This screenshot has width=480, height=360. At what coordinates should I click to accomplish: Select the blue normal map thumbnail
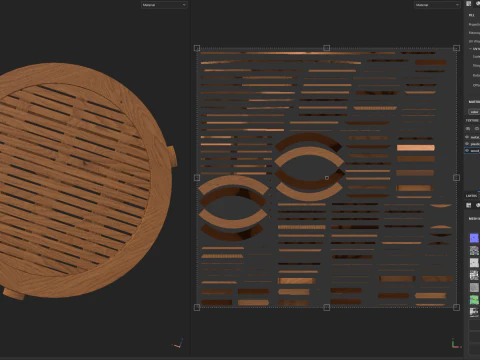pyautogui.click(x=474, y=238)
